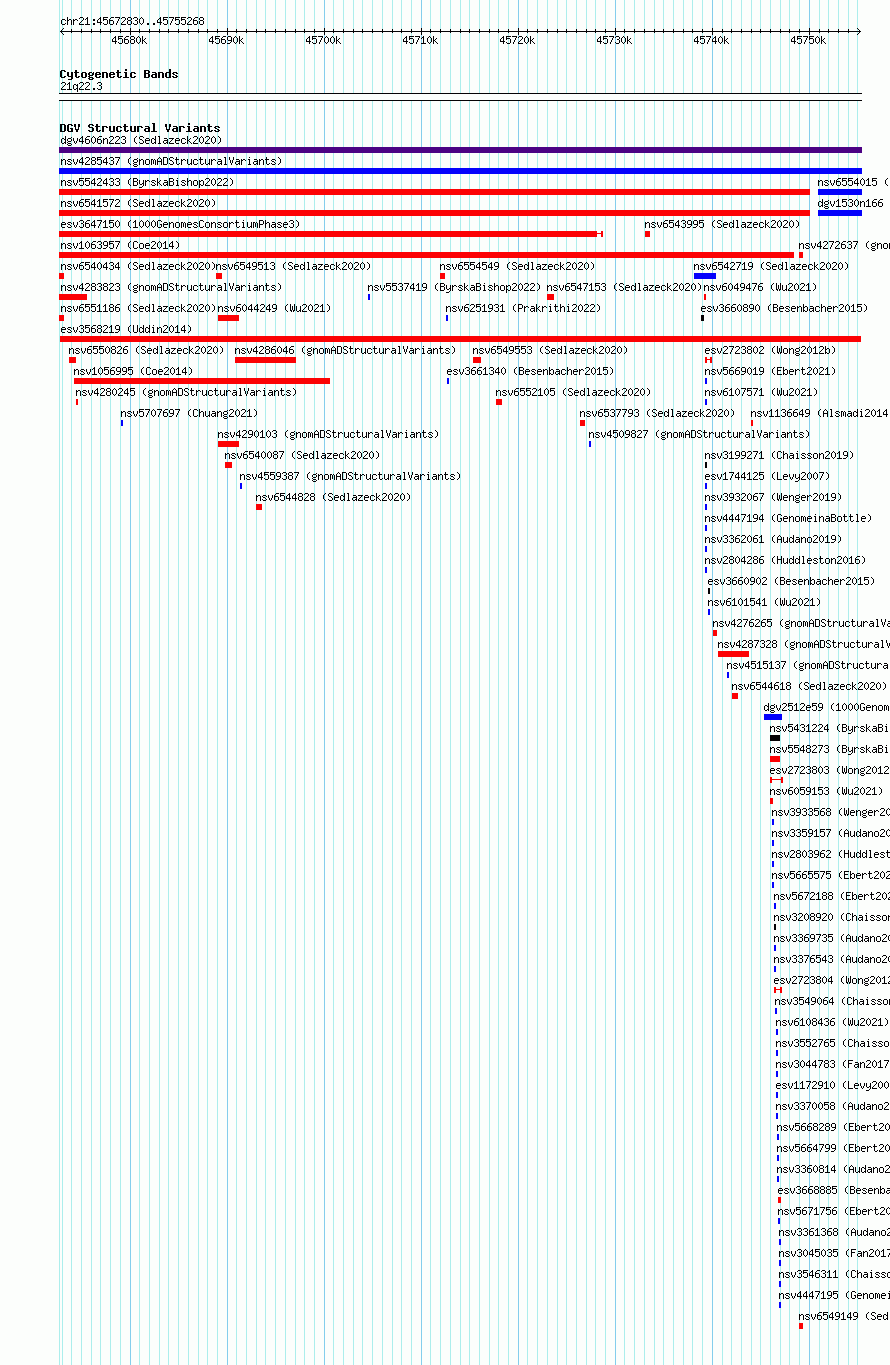890x1365 pixels.
Task: Click the red bar under nsv1056995
Action: click(202, 381)
